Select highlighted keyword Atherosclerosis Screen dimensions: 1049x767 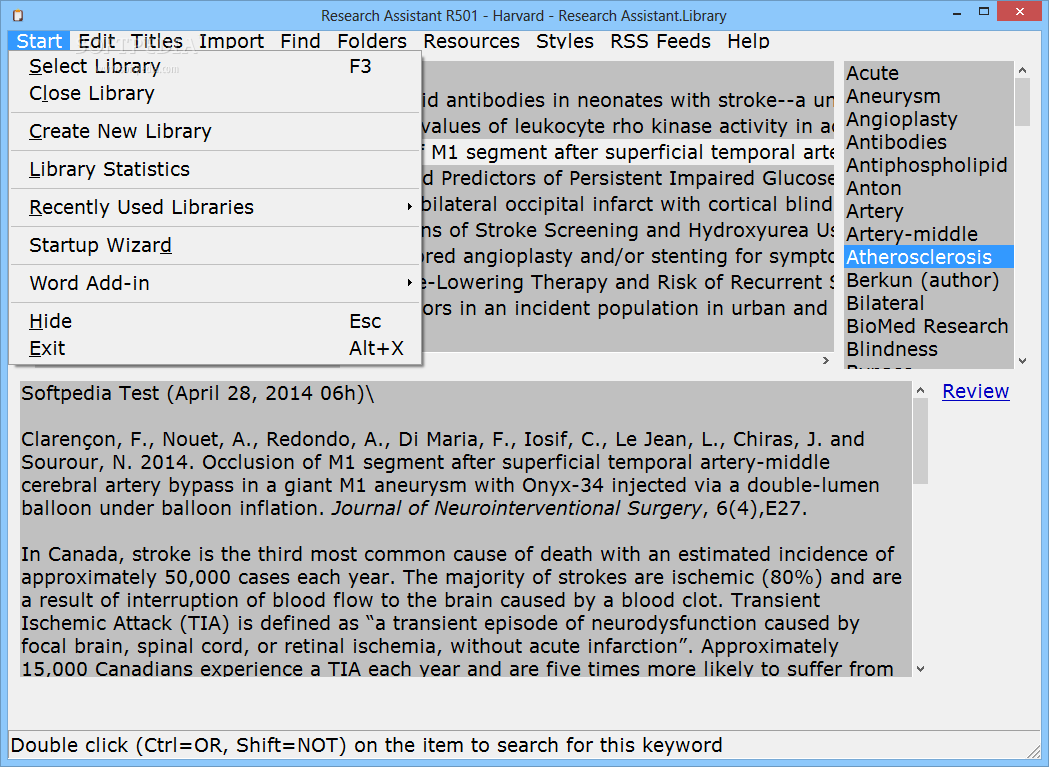coord(929,257)
